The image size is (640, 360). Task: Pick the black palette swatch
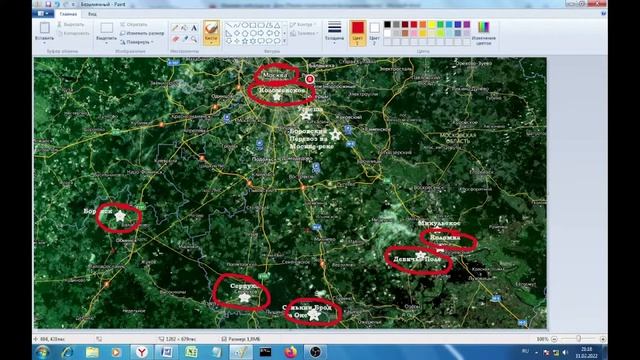(x=387, y=24)
